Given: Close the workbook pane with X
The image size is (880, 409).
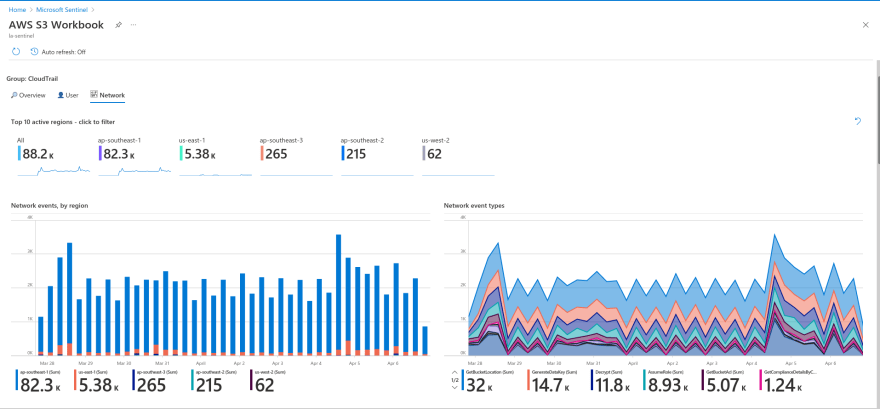Looking at the screenshot, I should click(865, 25).
